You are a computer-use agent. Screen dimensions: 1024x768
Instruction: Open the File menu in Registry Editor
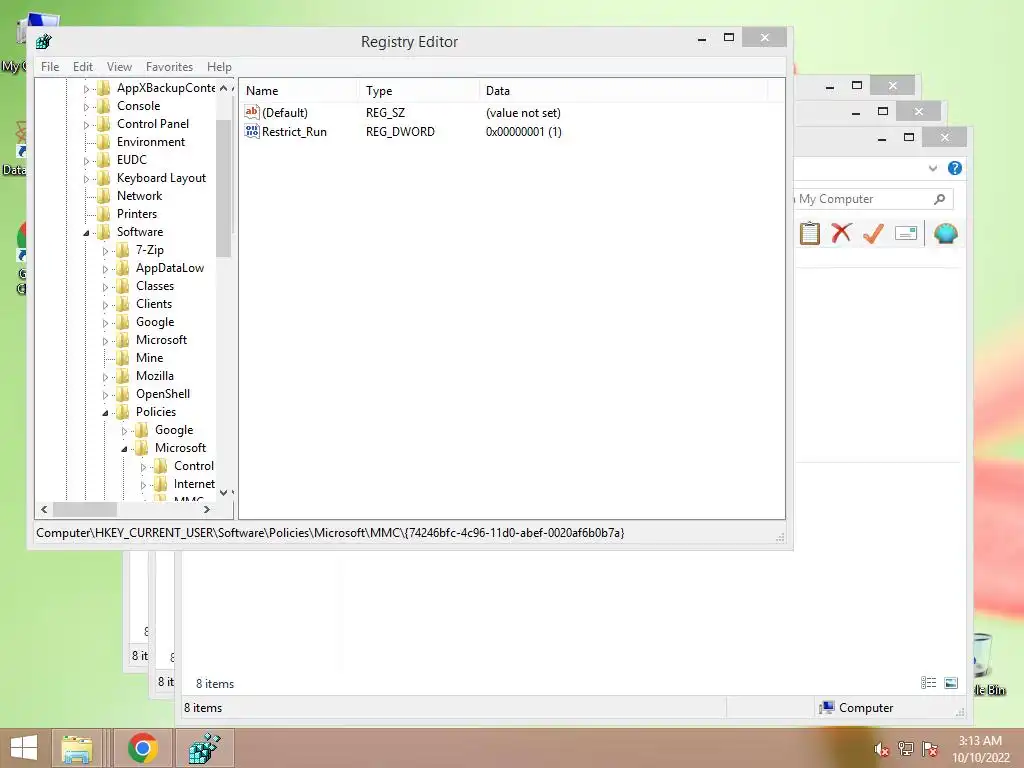[x=50, y=67]
